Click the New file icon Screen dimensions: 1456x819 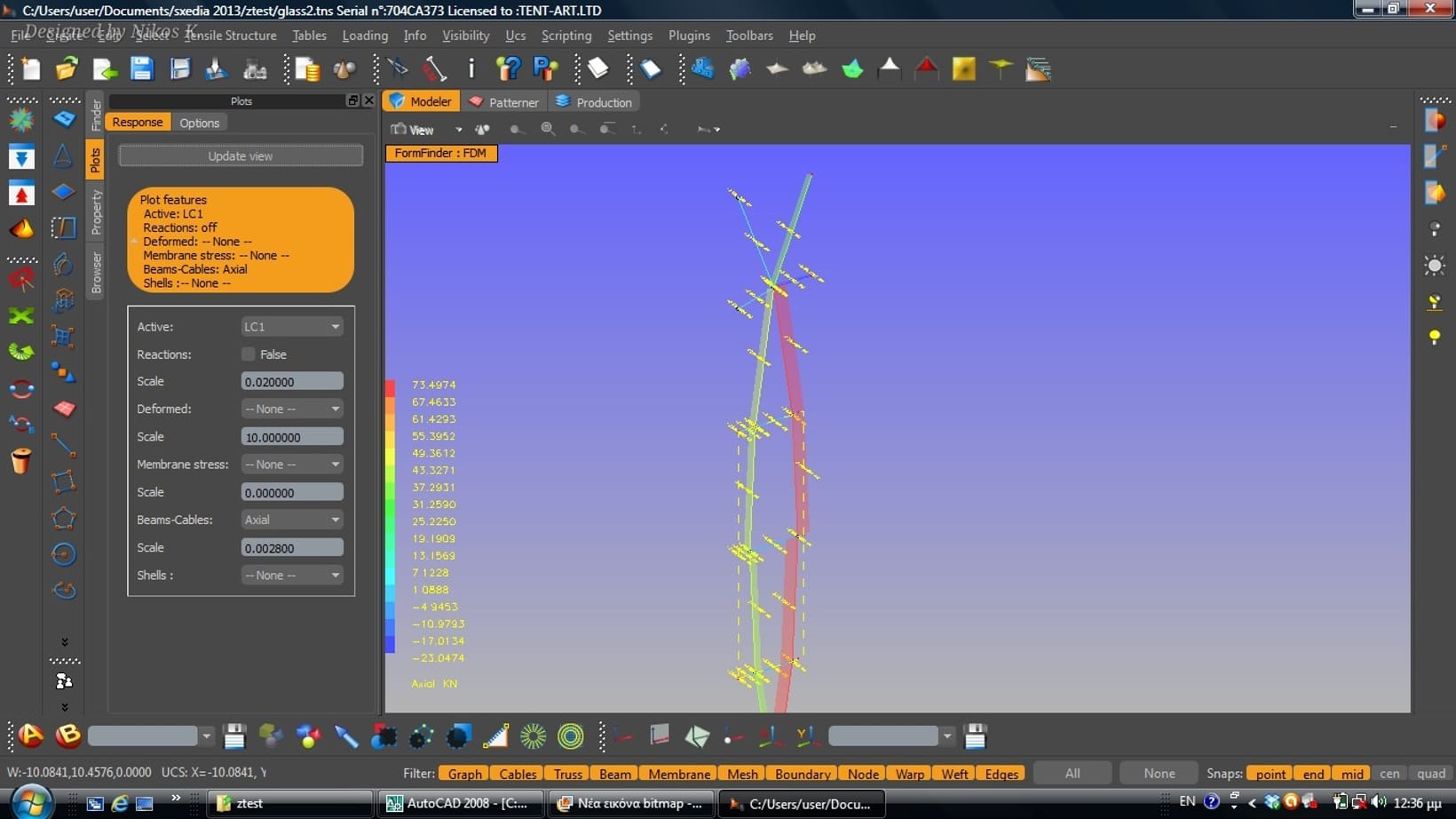[30, 69]
